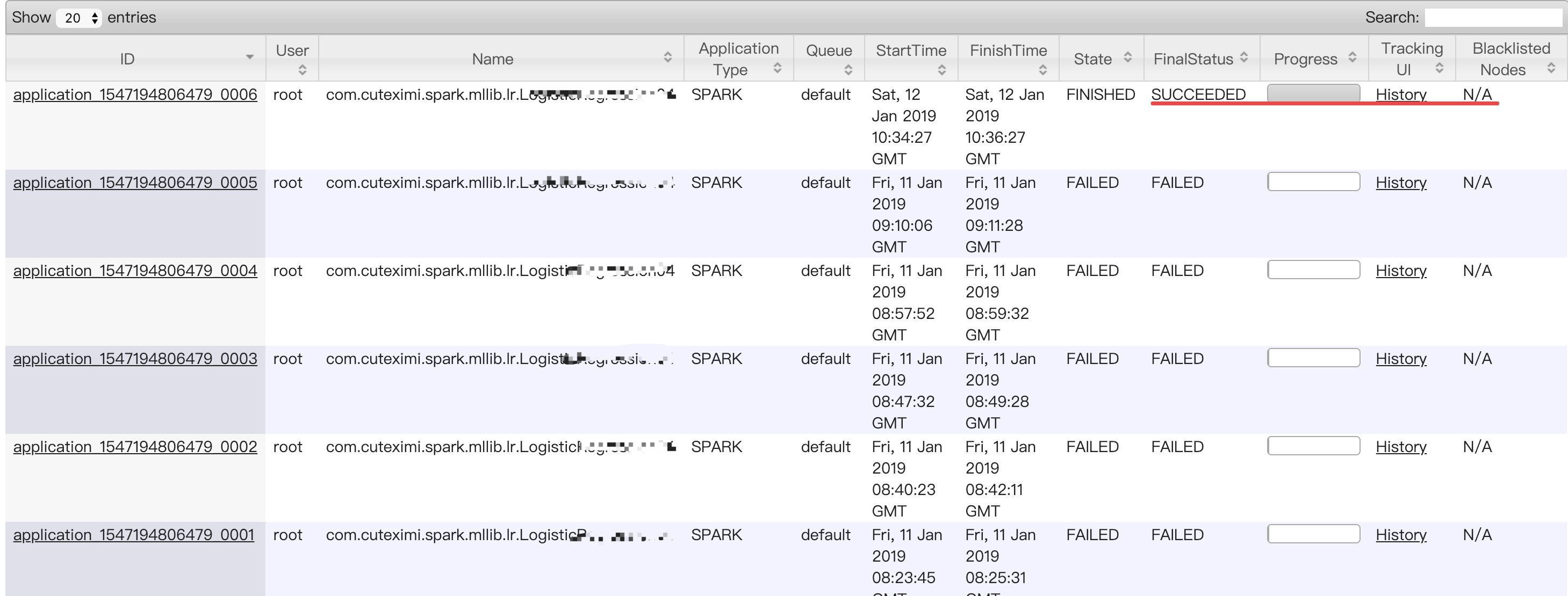The width and height of the screenshot is (1568, 596).
Task: Sort table by StartTime arrows
Action: [x=941, y=70]
